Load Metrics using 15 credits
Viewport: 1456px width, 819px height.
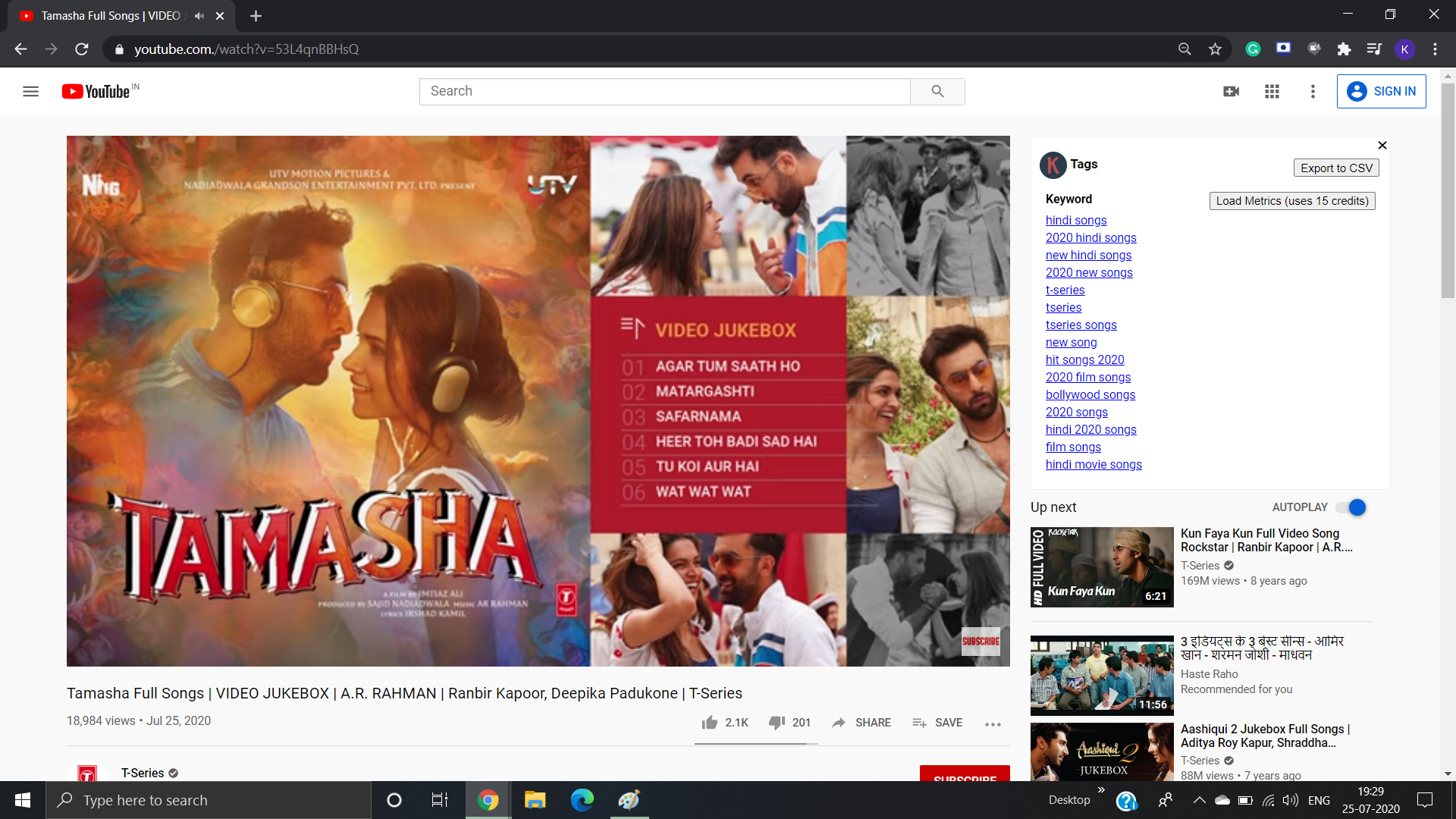[1292, 200]
